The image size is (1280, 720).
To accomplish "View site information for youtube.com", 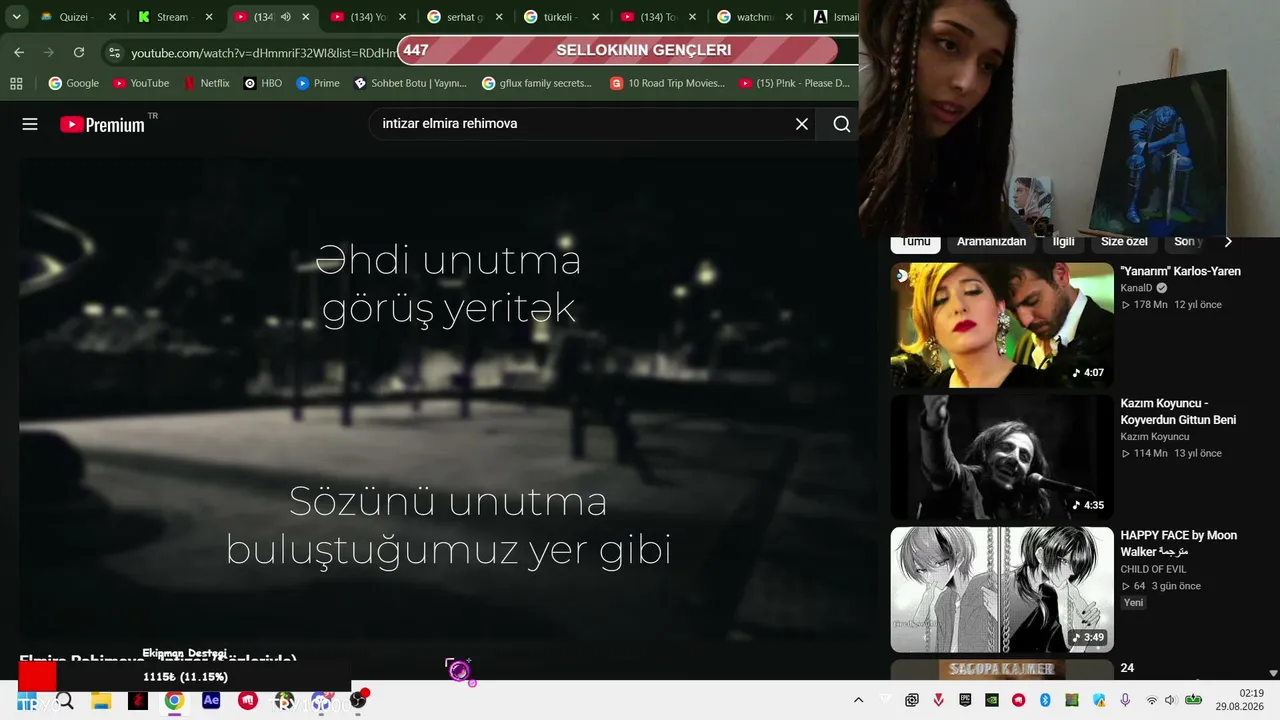I will click(x=114, y=52).
